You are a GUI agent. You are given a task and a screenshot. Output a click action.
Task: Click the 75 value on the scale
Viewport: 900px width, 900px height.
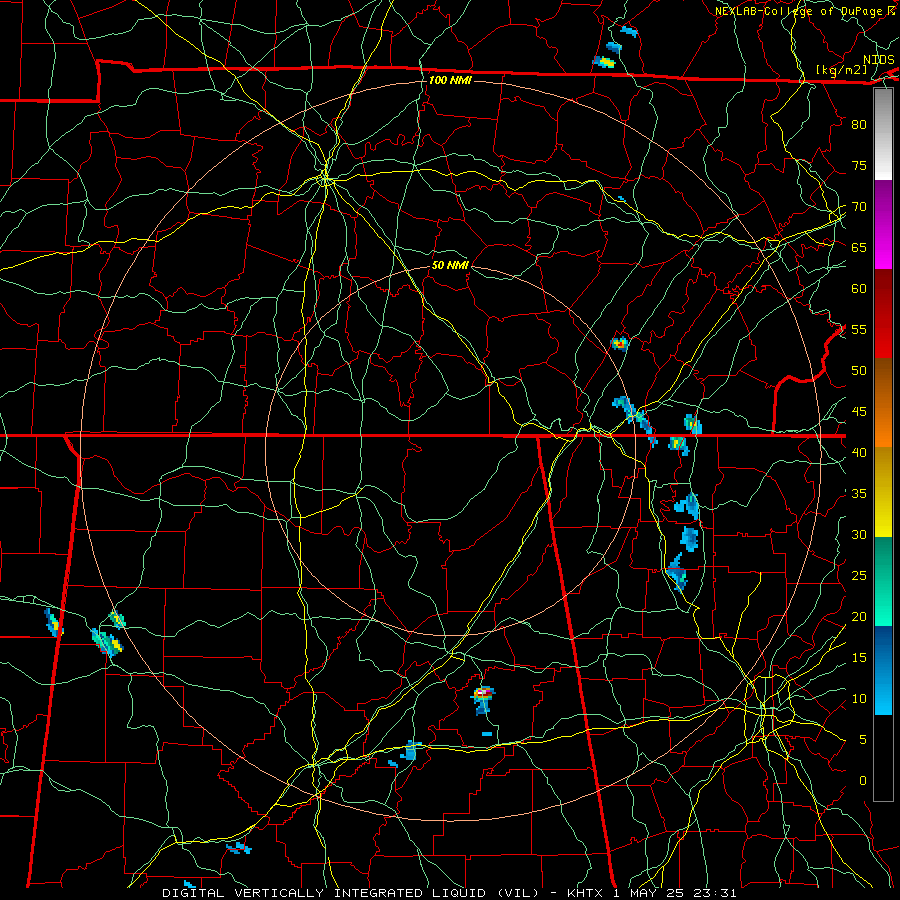coord(859,165)
